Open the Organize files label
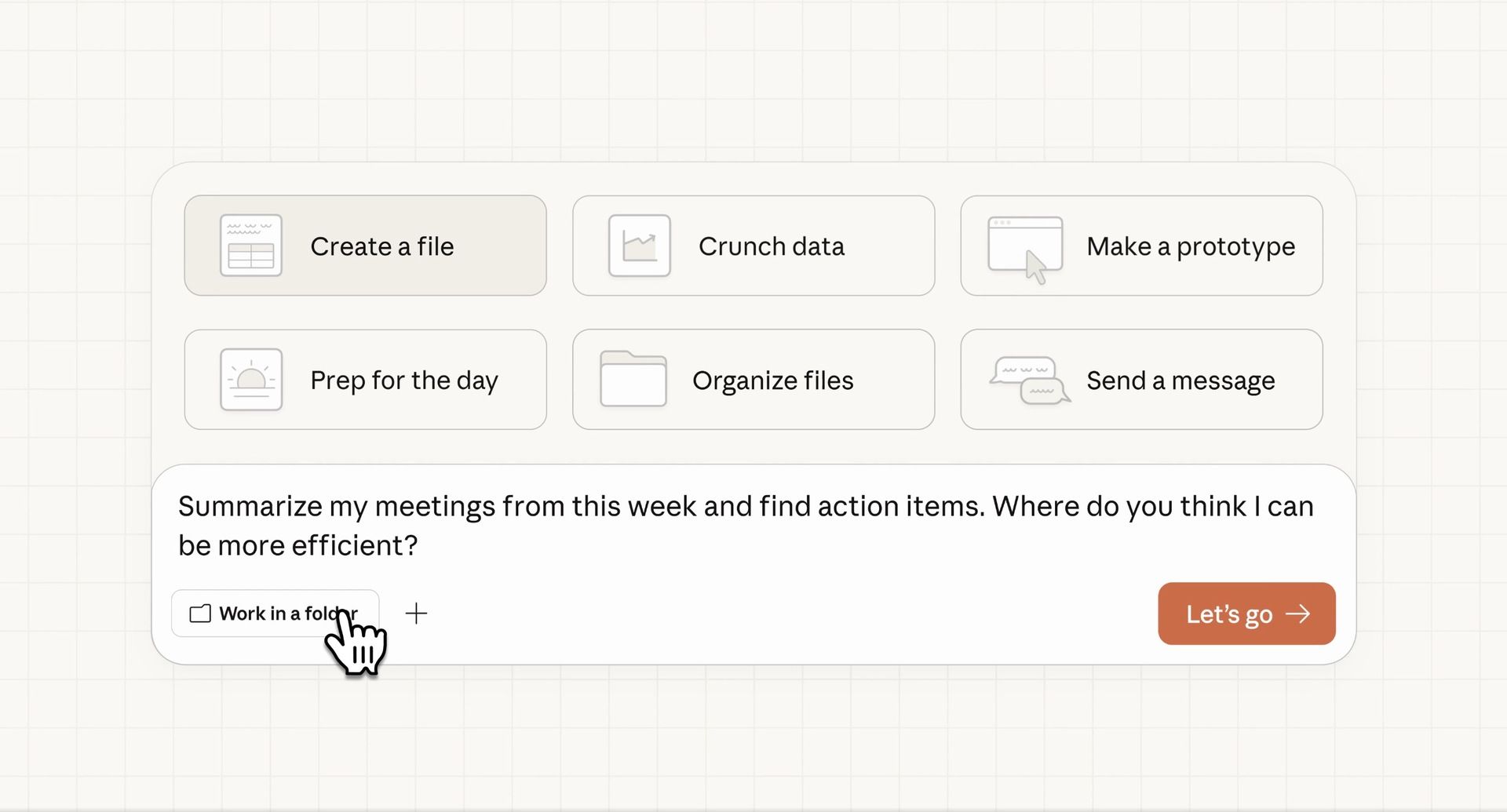 [x=772, y=381]
